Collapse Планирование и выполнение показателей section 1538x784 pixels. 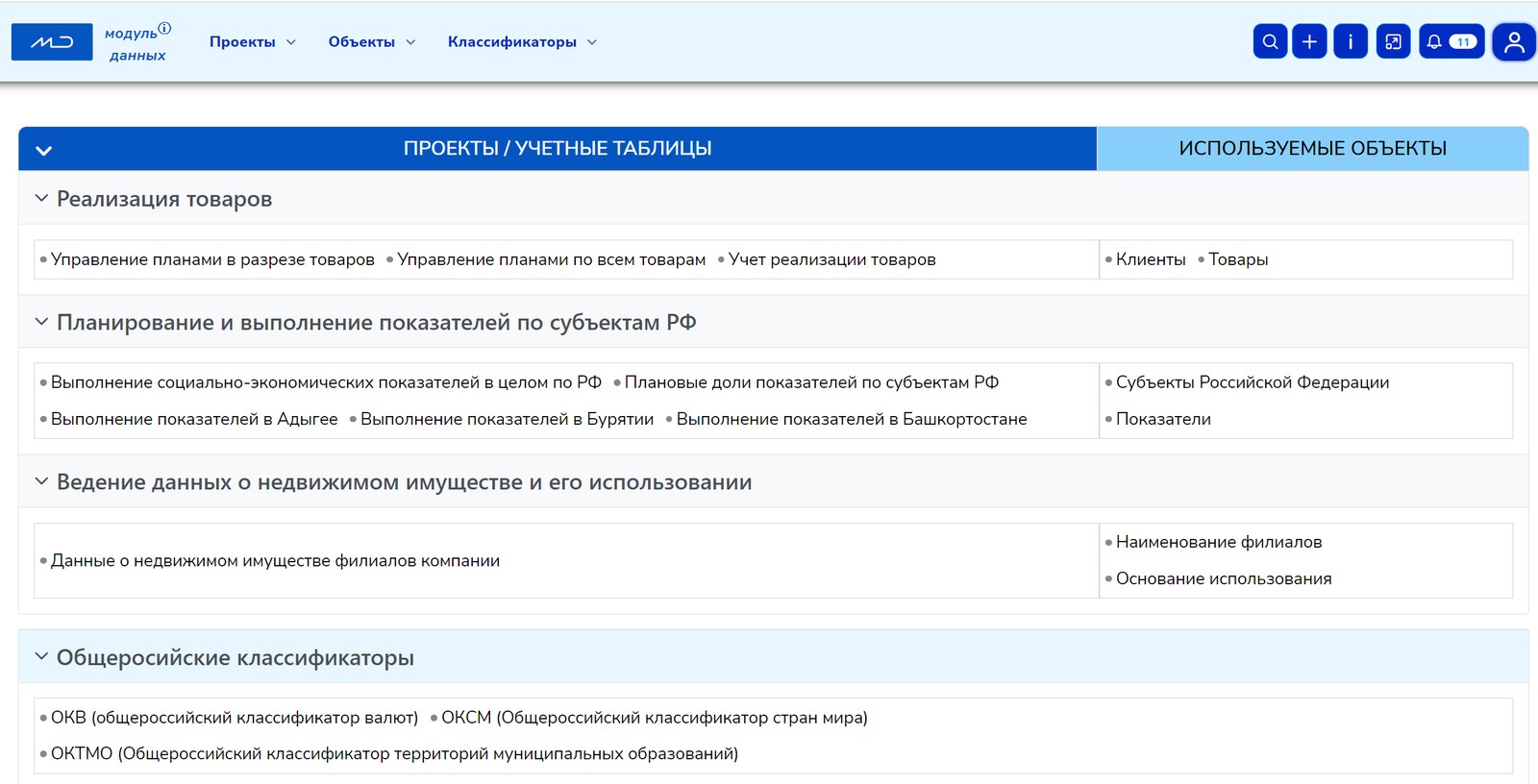pyautogui.click(x=41, y=321)
